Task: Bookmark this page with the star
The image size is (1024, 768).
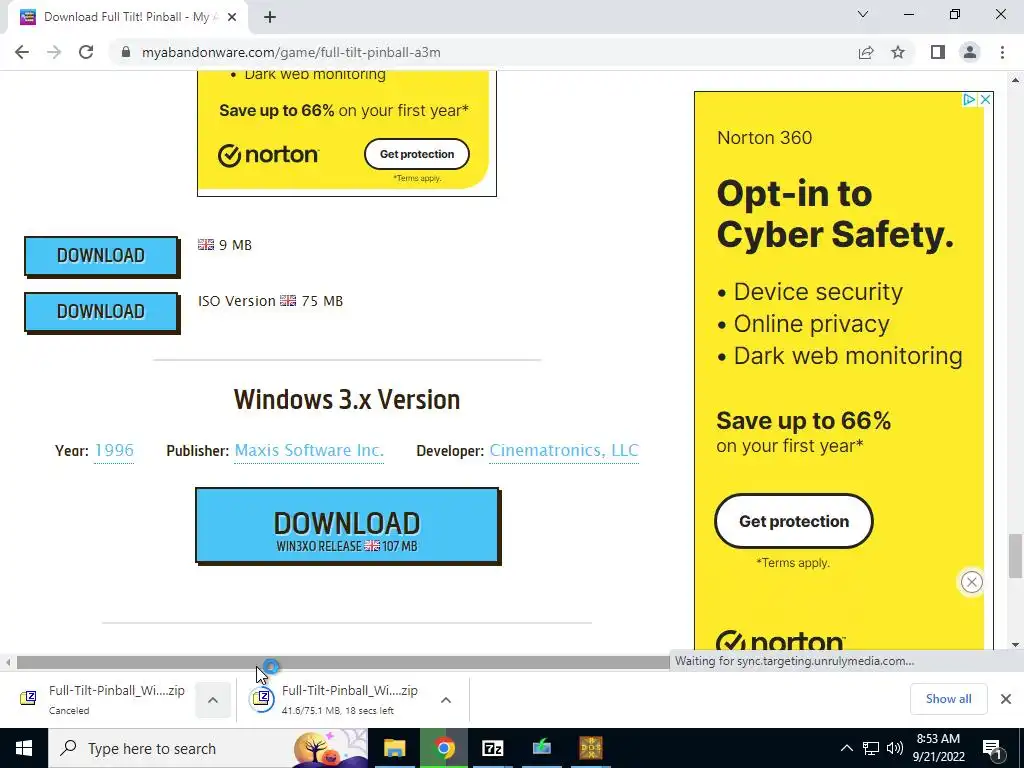Action: click(x=898, y=52)
